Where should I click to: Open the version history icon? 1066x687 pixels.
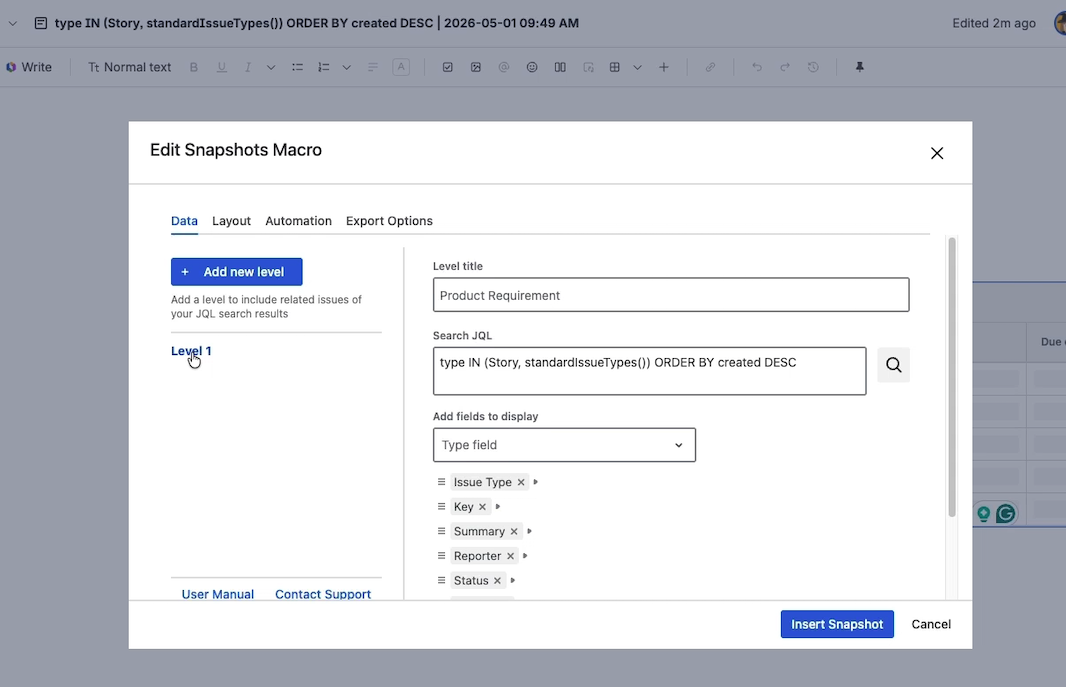click(813, 67)
